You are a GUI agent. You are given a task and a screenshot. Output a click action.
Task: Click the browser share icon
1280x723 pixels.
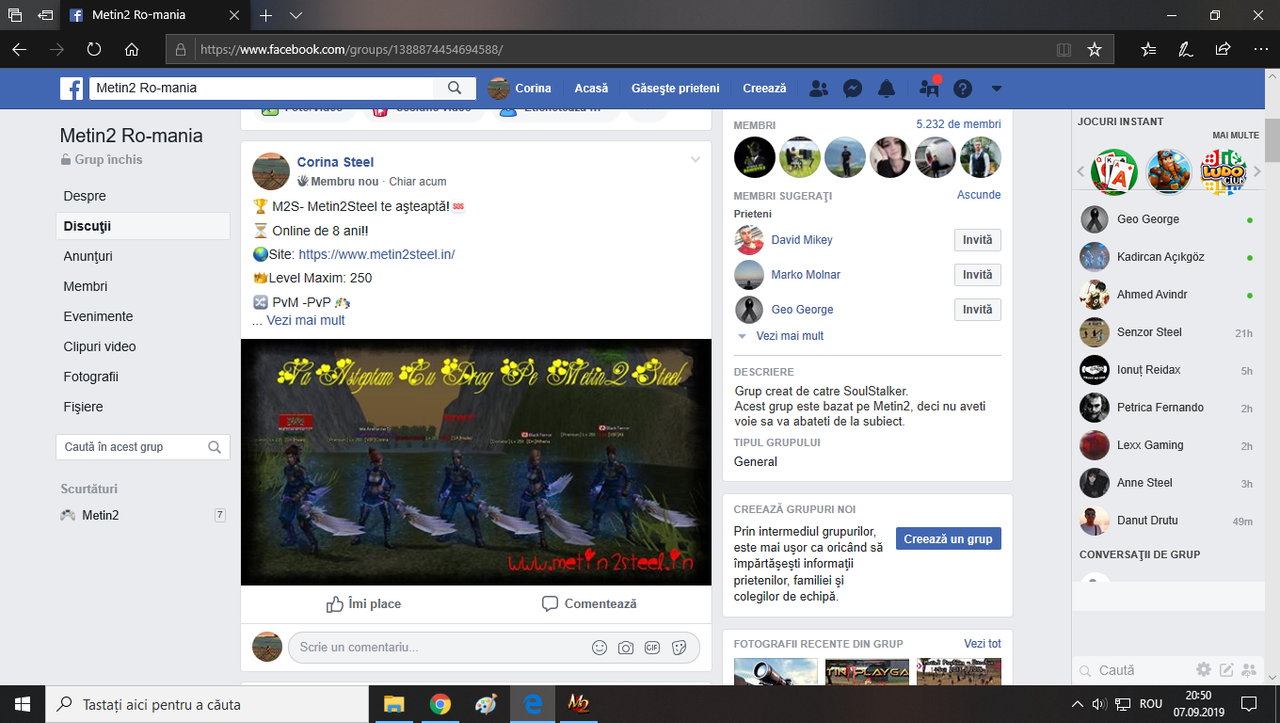tap(1222, 49)
